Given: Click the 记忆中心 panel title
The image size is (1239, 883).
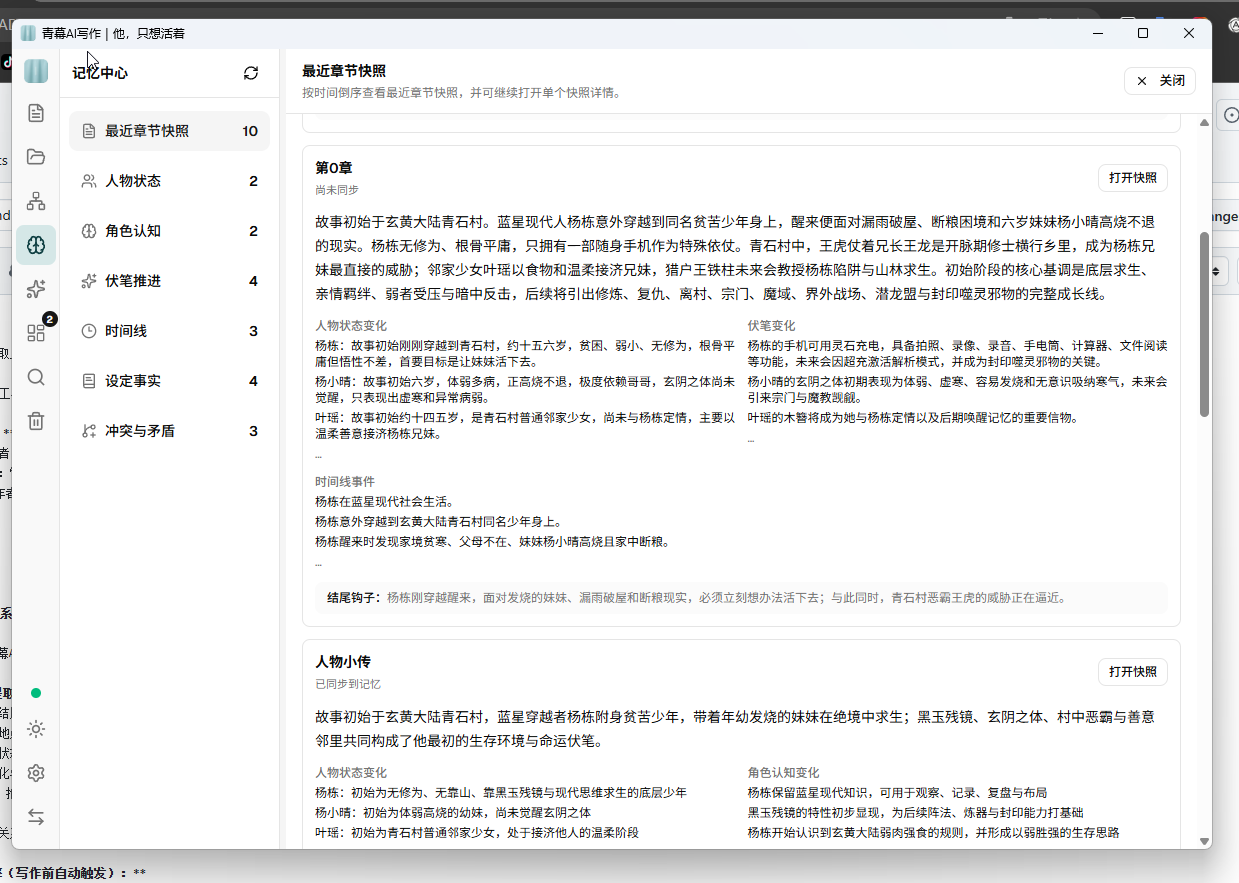Looking at the screenshot, I should coord(100,73).
